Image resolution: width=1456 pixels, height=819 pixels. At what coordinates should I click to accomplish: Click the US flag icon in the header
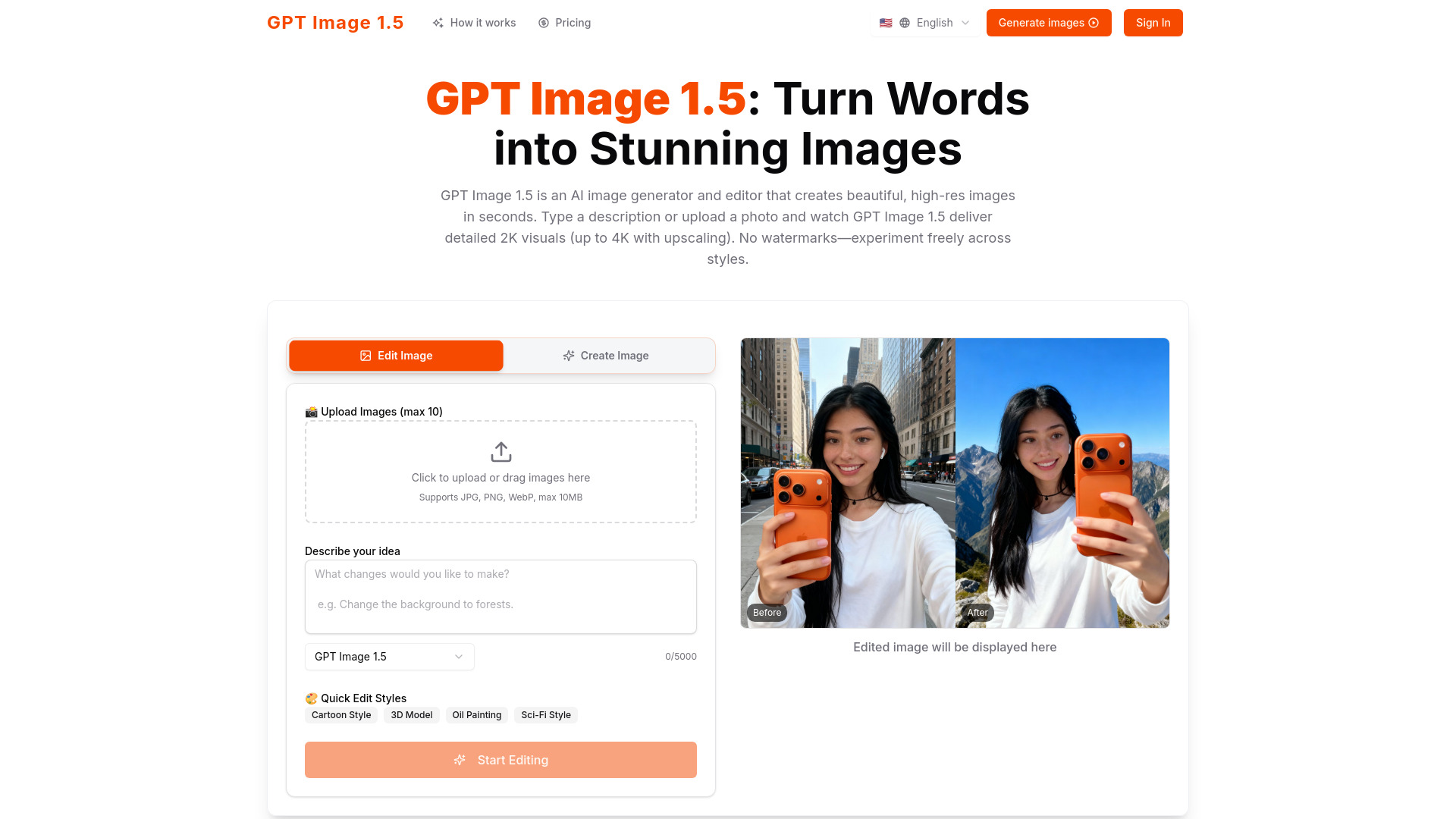(885, 23)
